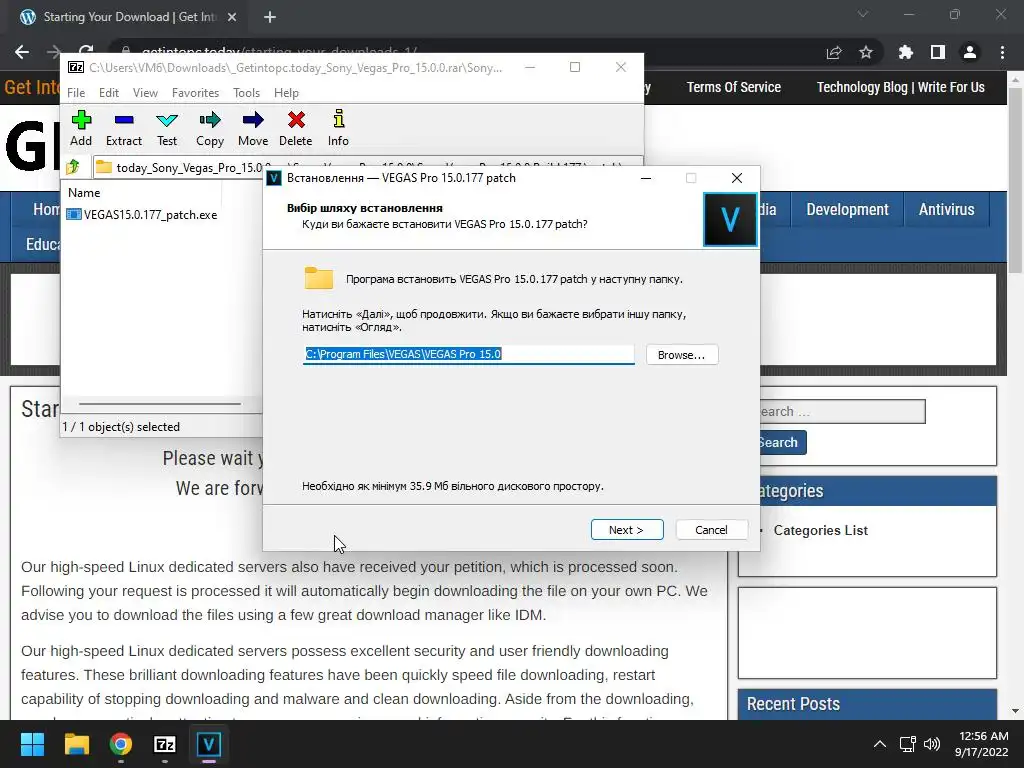The height and width of the screenshot is (768, 1024).
Task: Open the Development category tab on website
Action: pyautogui.click(x=847, y=209)
